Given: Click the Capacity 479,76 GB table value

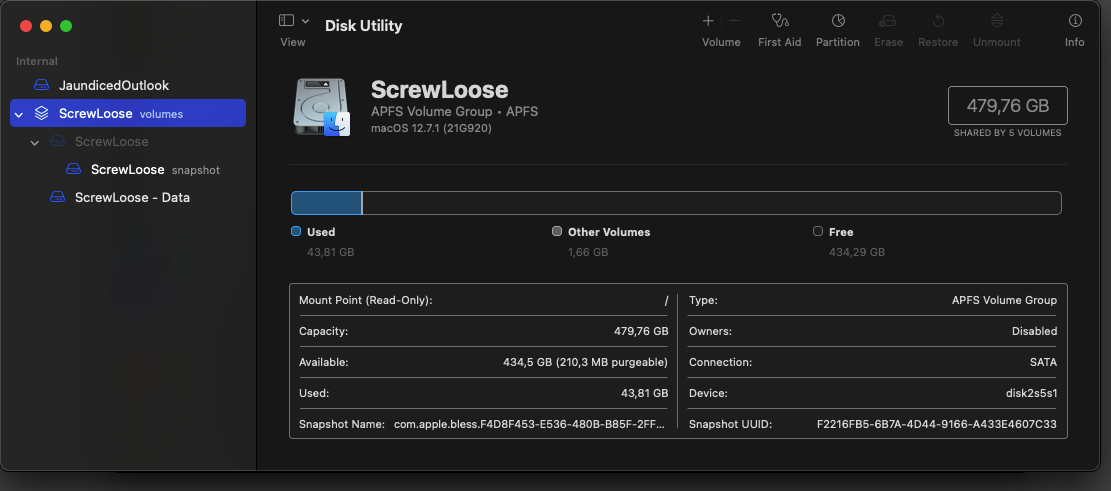Looking at the screenshot, I should (641, 331).
